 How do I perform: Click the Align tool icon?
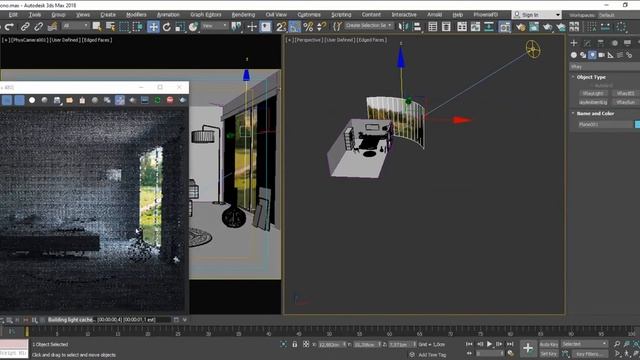[417, 27]
